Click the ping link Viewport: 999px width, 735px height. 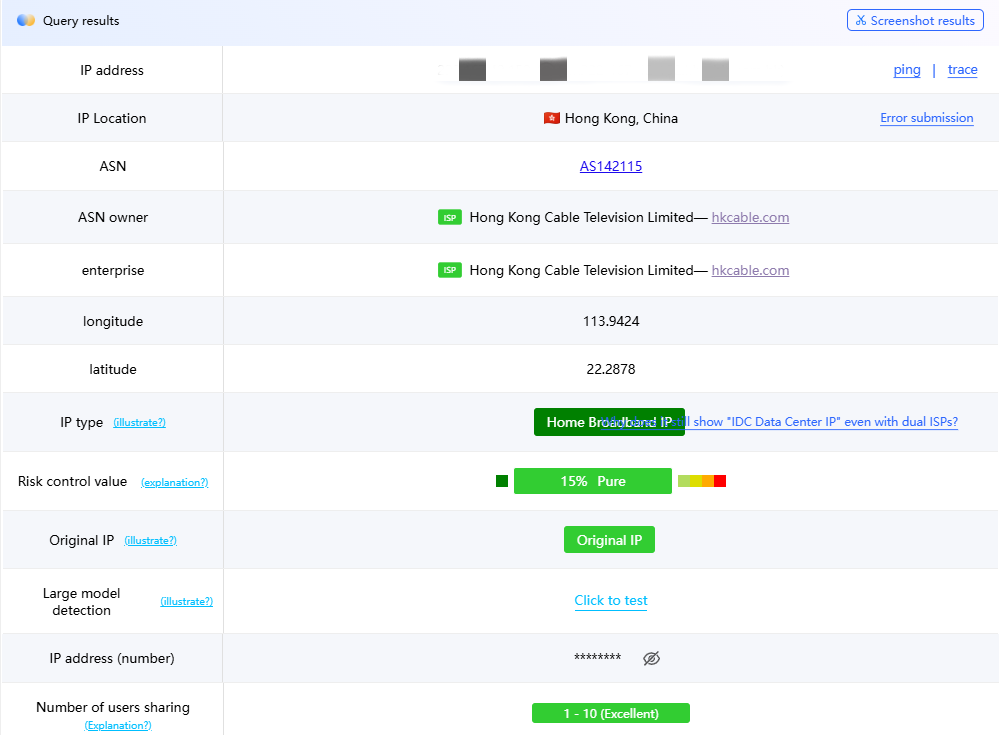(906, 69)
